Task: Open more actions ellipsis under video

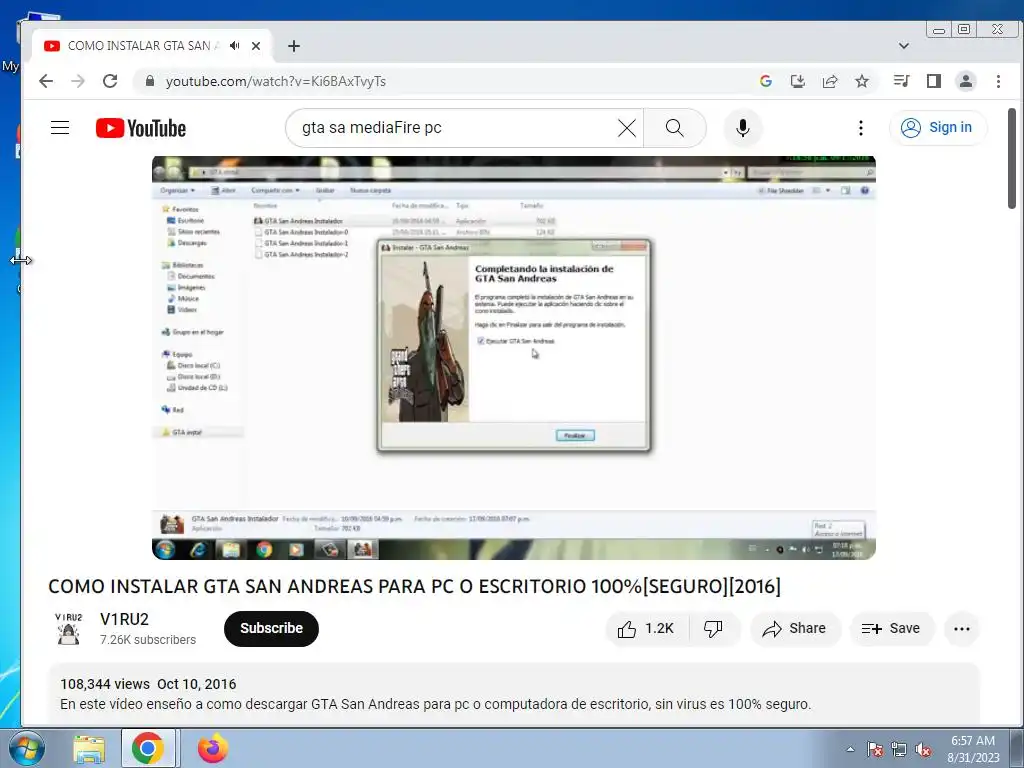Action: (961, 628)
